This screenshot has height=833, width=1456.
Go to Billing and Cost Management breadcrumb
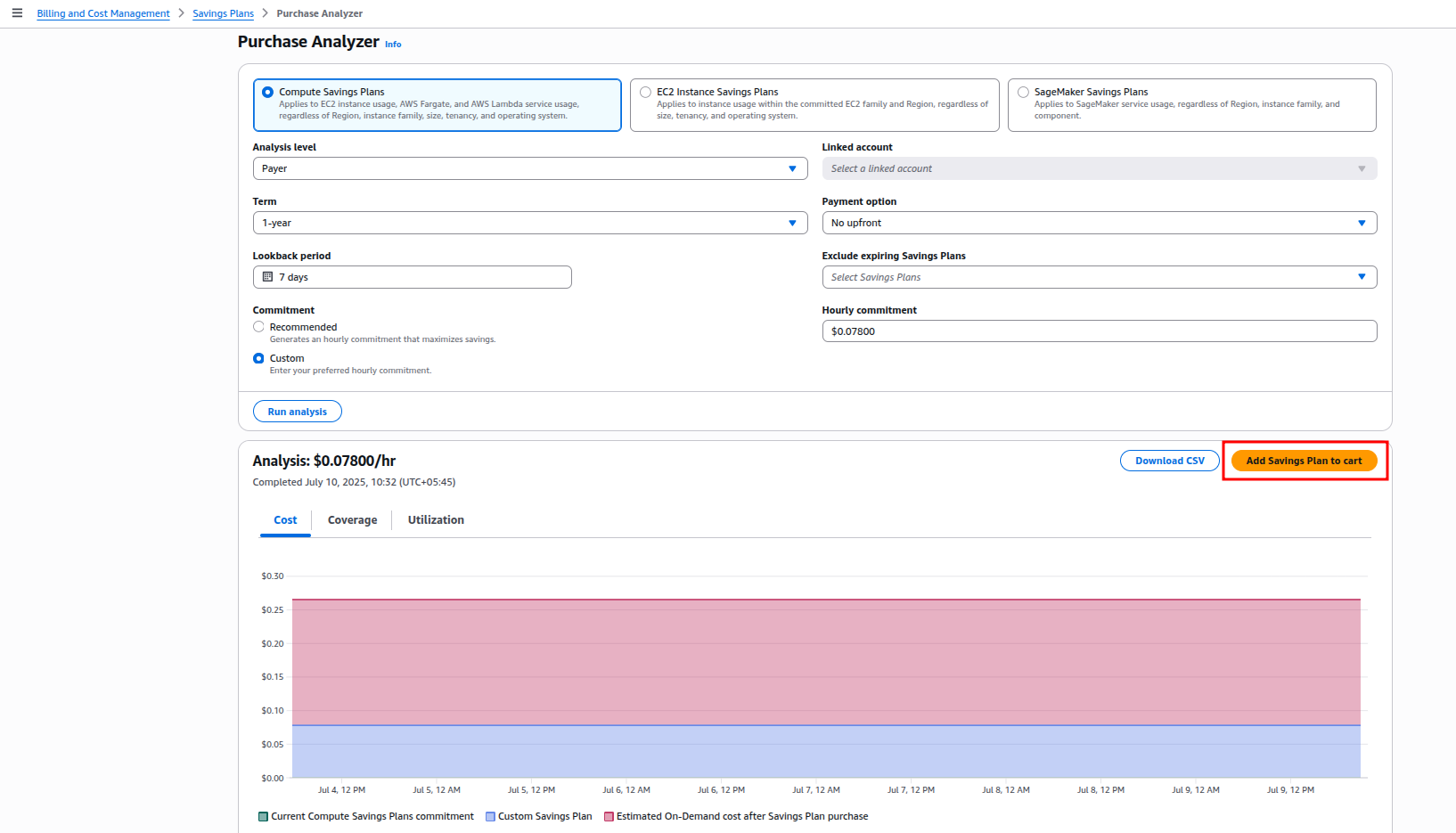click(103, 13)
